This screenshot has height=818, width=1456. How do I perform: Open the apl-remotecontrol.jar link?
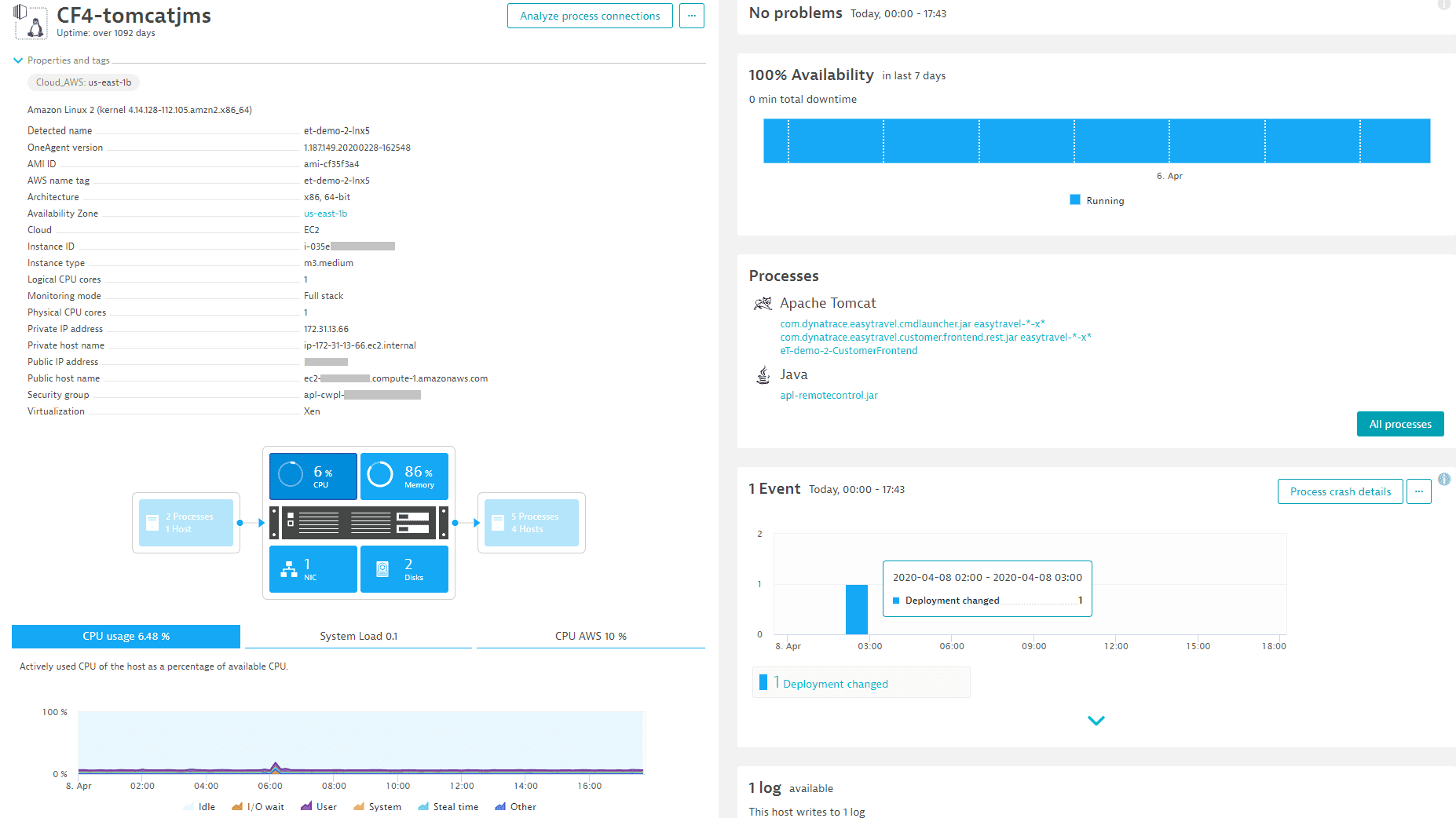[x=829, y=396]
